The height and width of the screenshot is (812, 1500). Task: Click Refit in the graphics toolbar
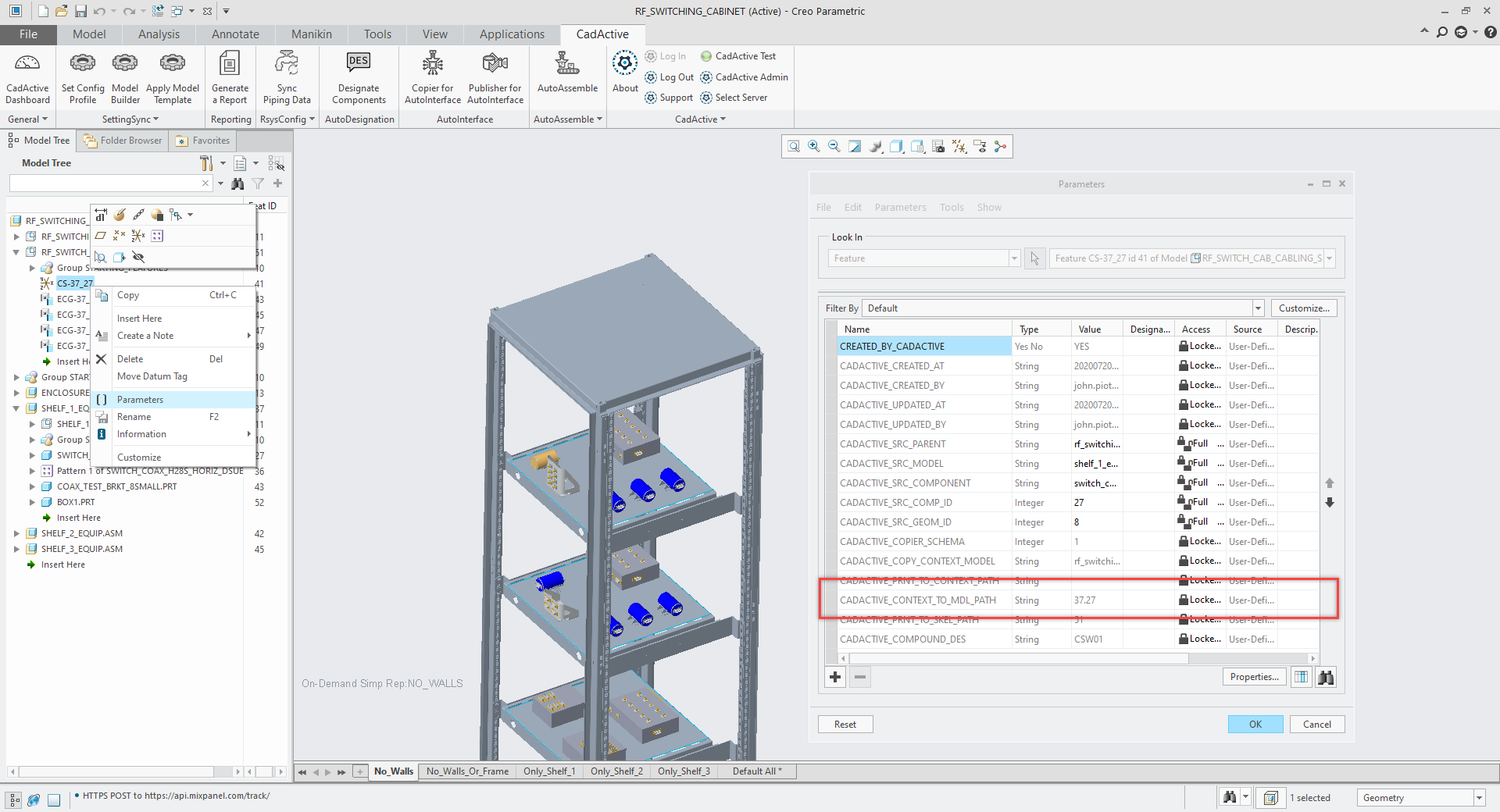tap(794, 147)
